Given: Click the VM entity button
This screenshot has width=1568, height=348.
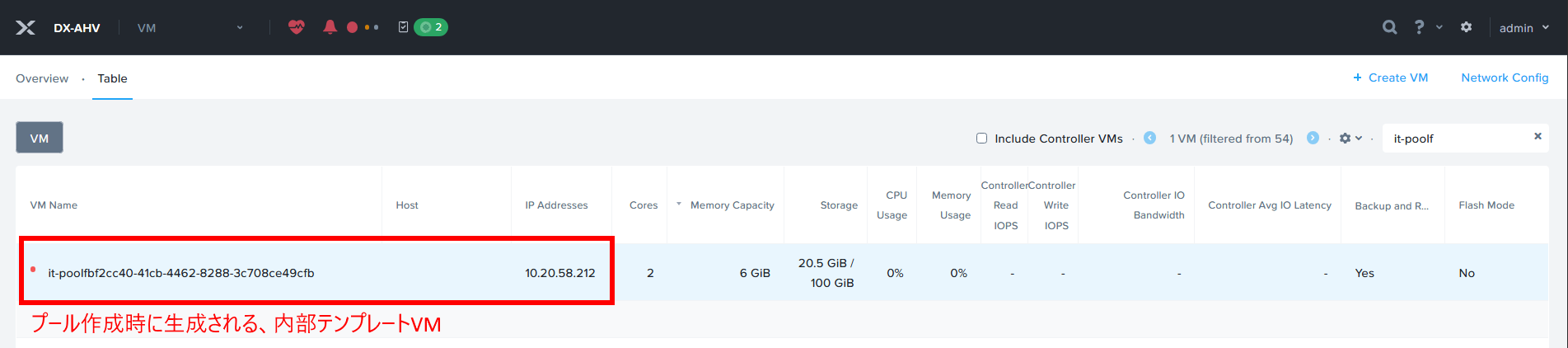Looking at the screenshot, I should pyautogui.click(x=40, y=138).
